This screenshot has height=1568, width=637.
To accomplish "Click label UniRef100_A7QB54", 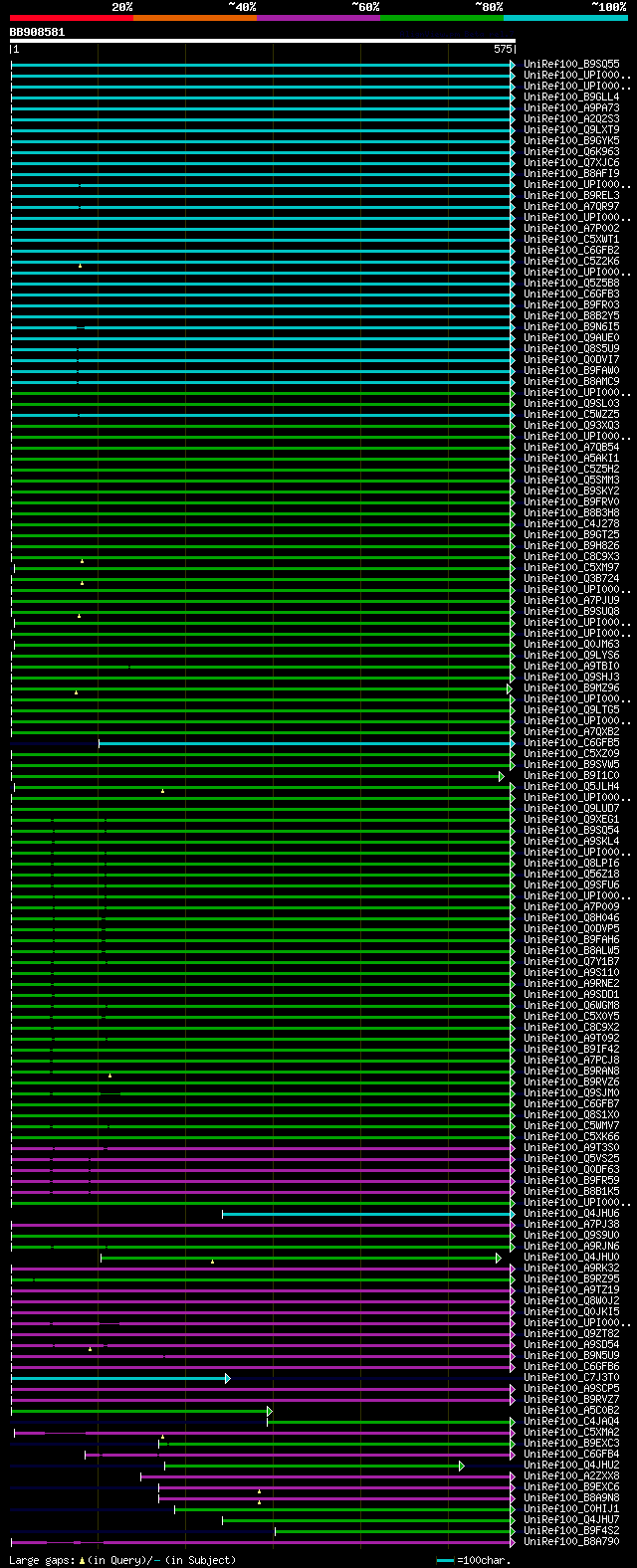I will 571,447.
